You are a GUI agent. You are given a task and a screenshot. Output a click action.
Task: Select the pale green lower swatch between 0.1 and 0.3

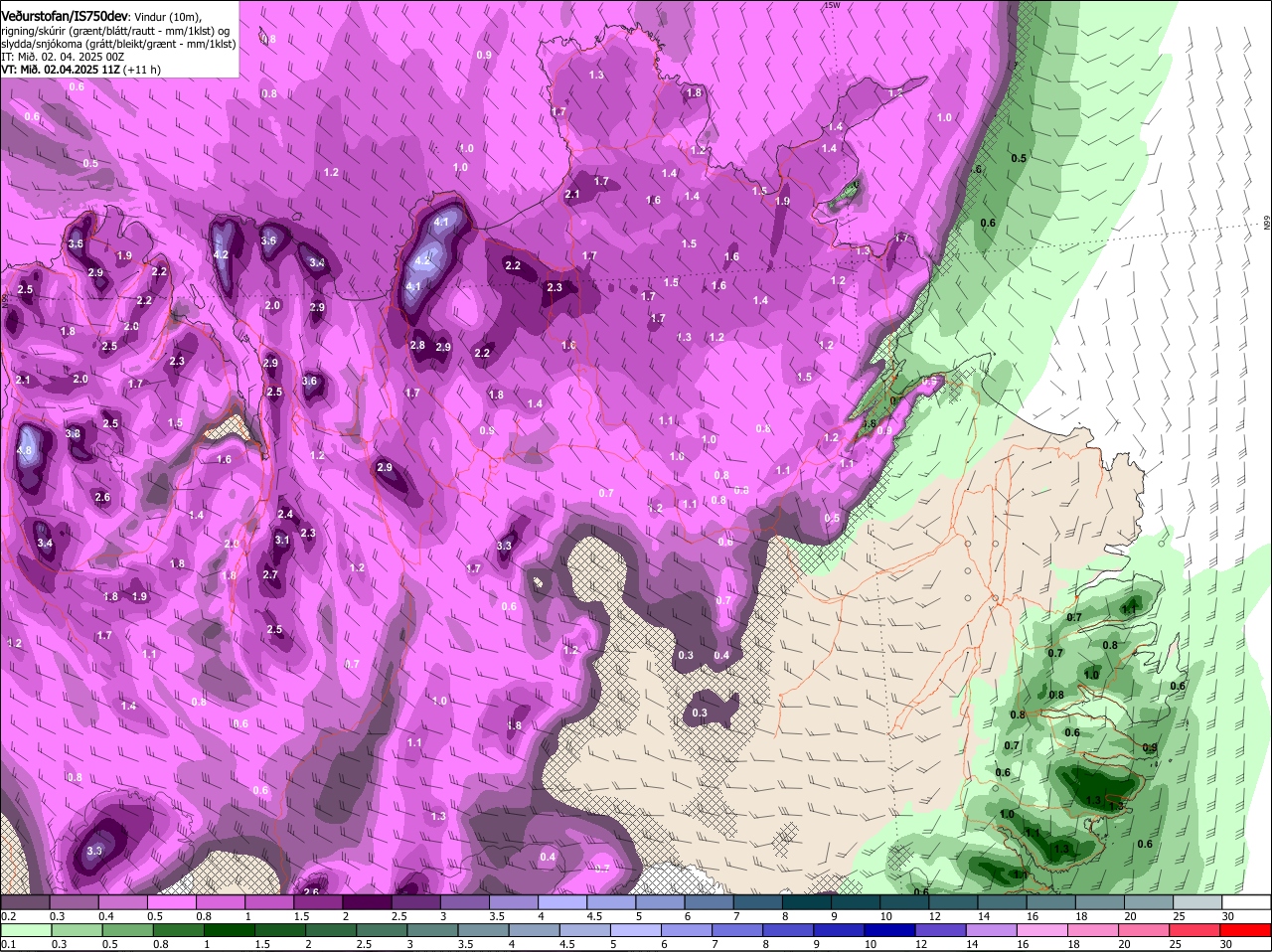(x=26, y=929)
